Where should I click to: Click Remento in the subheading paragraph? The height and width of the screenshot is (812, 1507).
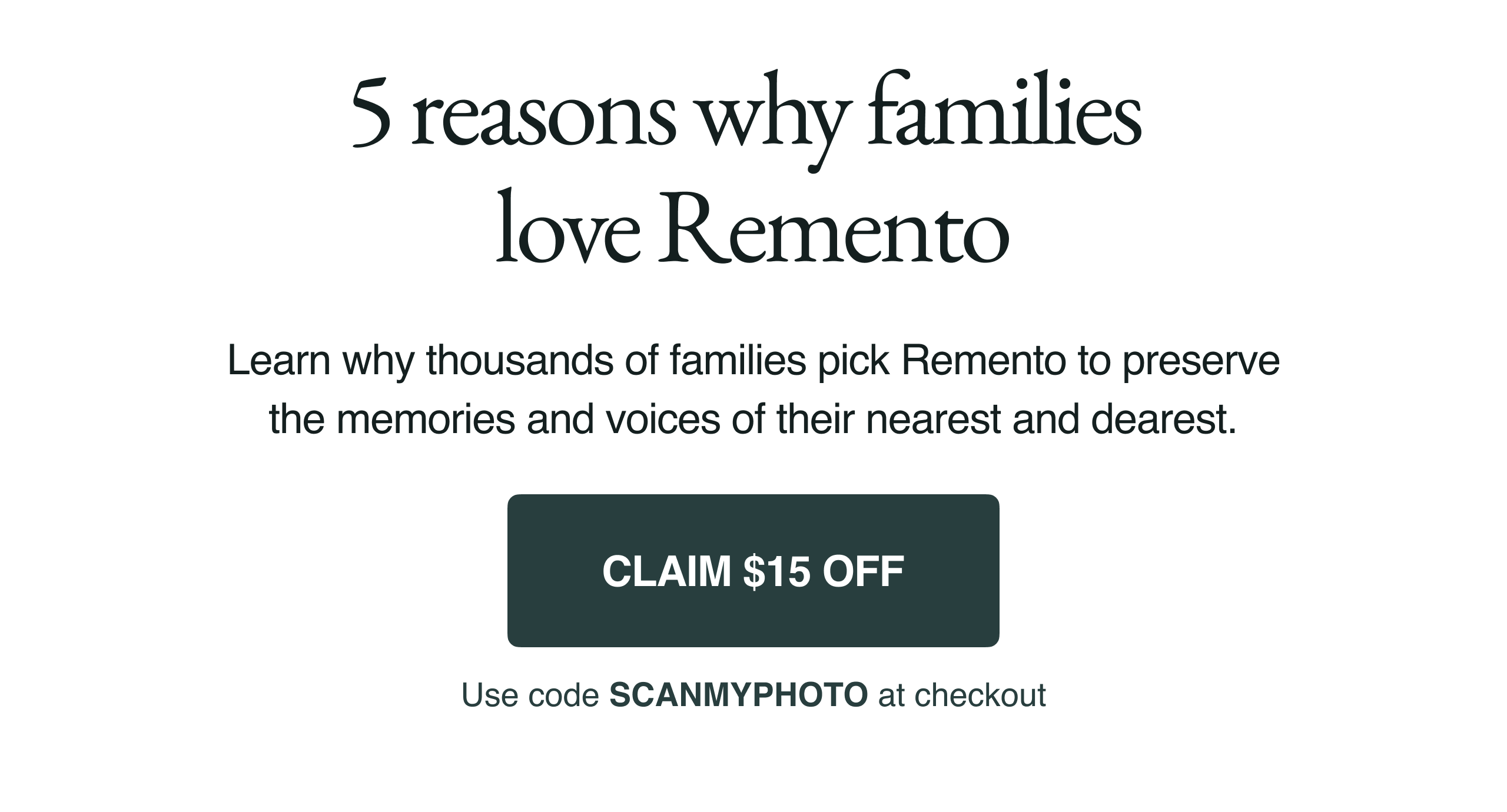(983, 360)
